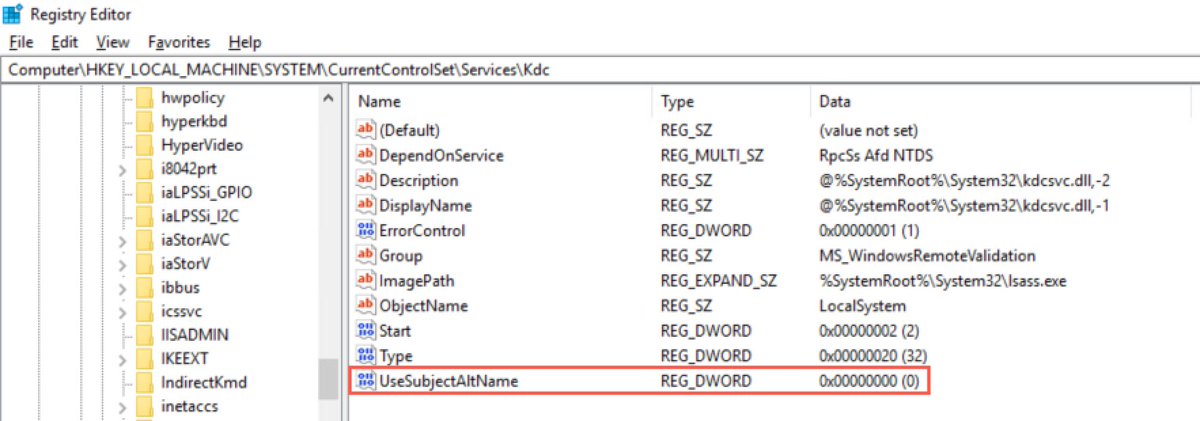Image resolution: width=1200 pixels, height=421 pixels.
Task: Click the IISADMIN key label
Action: point(194,335)
